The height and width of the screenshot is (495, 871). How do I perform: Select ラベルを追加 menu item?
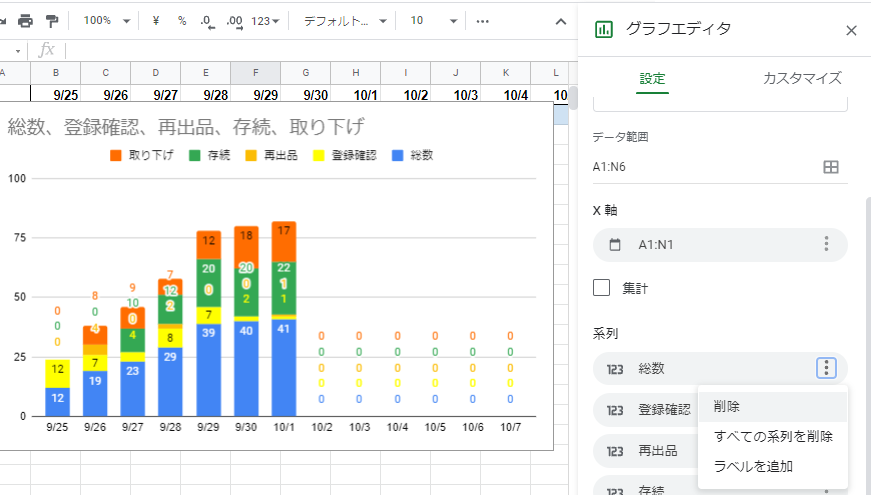coord(772,467)
